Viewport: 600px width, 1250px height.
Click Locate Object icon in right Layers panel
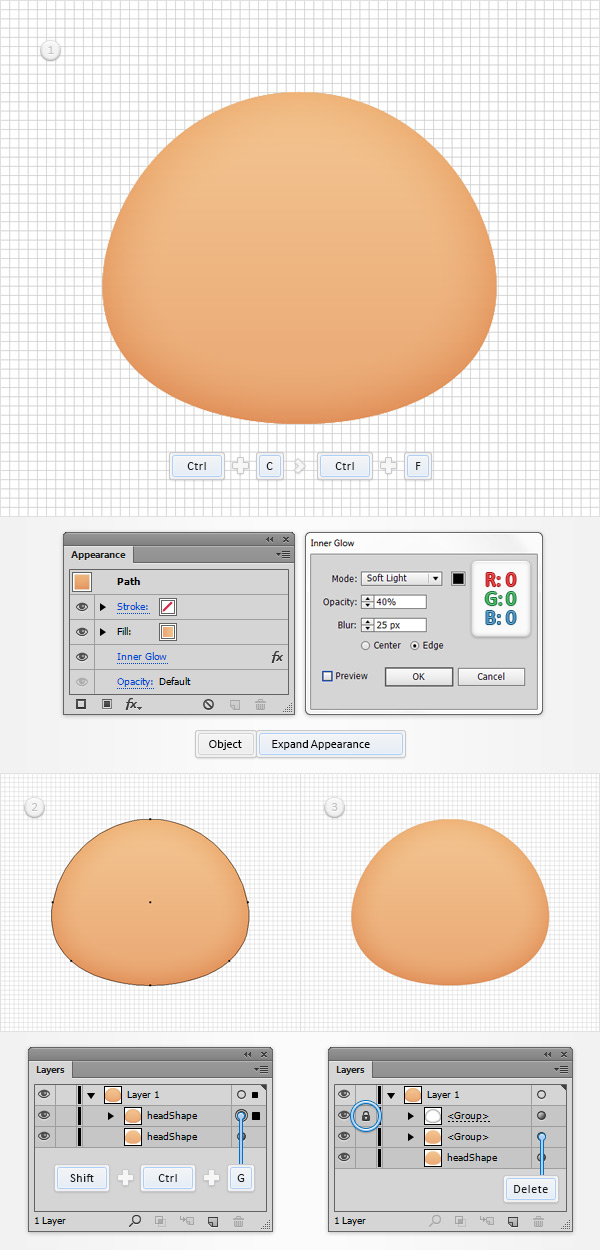tap(437, 1221)
